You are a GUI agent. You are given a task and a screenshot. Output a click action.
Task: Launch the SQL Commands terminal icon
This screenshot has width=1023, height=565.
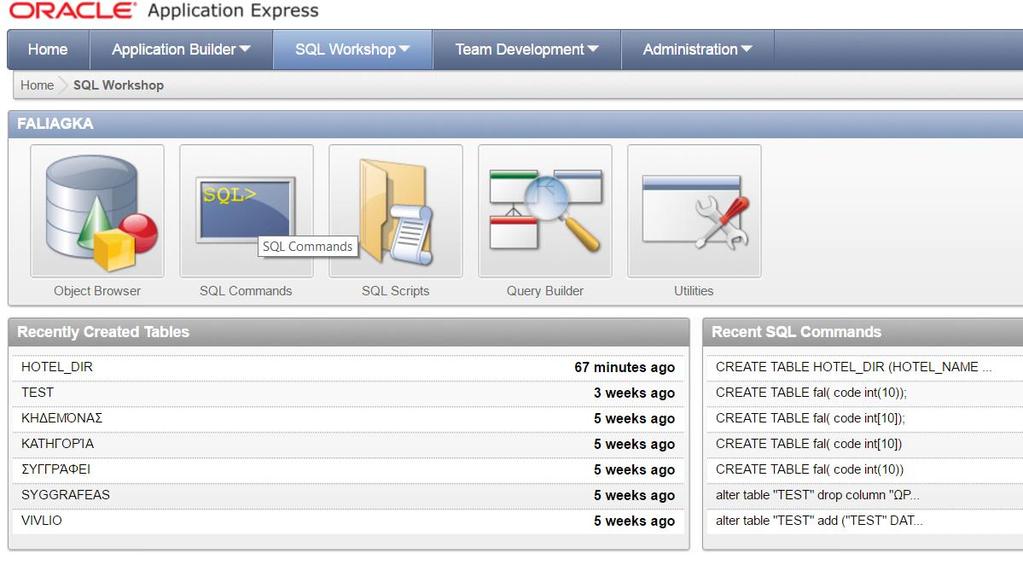click(x=246, y=211)
